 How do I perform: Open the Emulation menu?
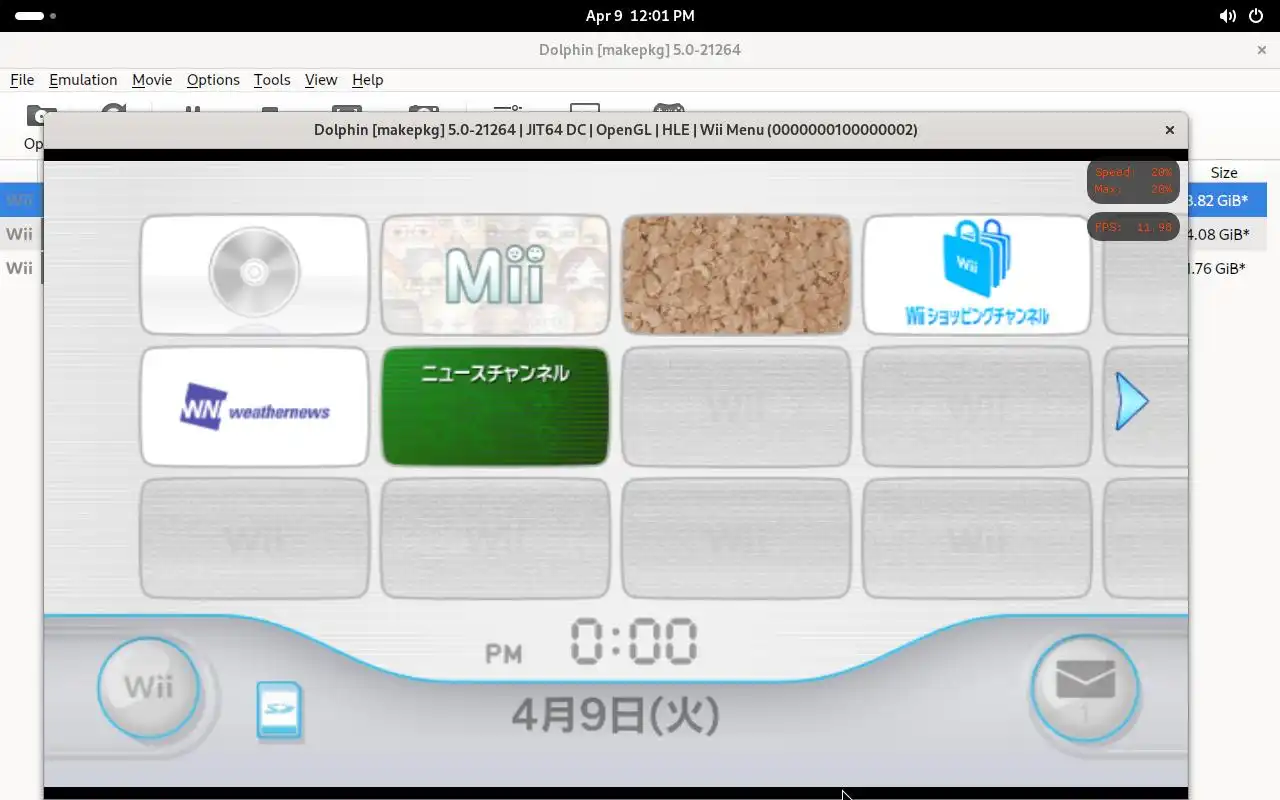point(83,80)
